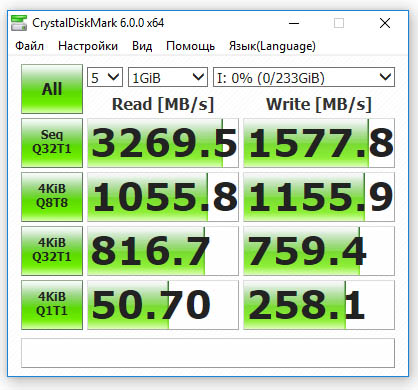
Task: Click the CrystalDiskMark app icon in title bar
Action: 19,23
